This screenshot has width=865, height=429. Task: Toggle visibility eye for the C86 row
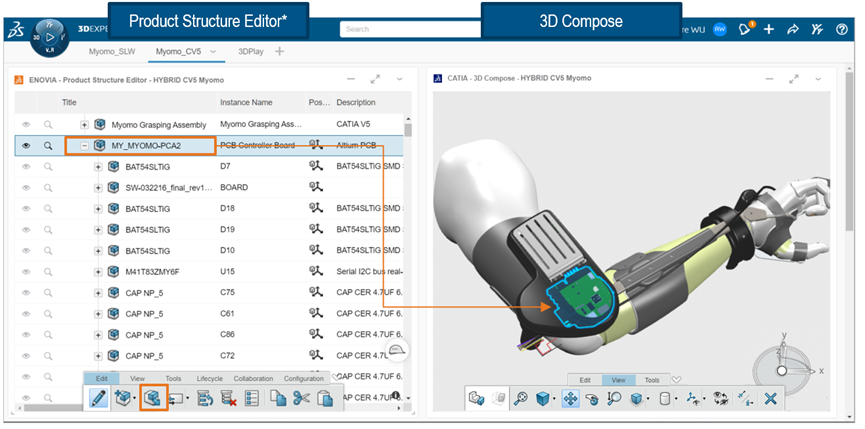pos(26,334)
